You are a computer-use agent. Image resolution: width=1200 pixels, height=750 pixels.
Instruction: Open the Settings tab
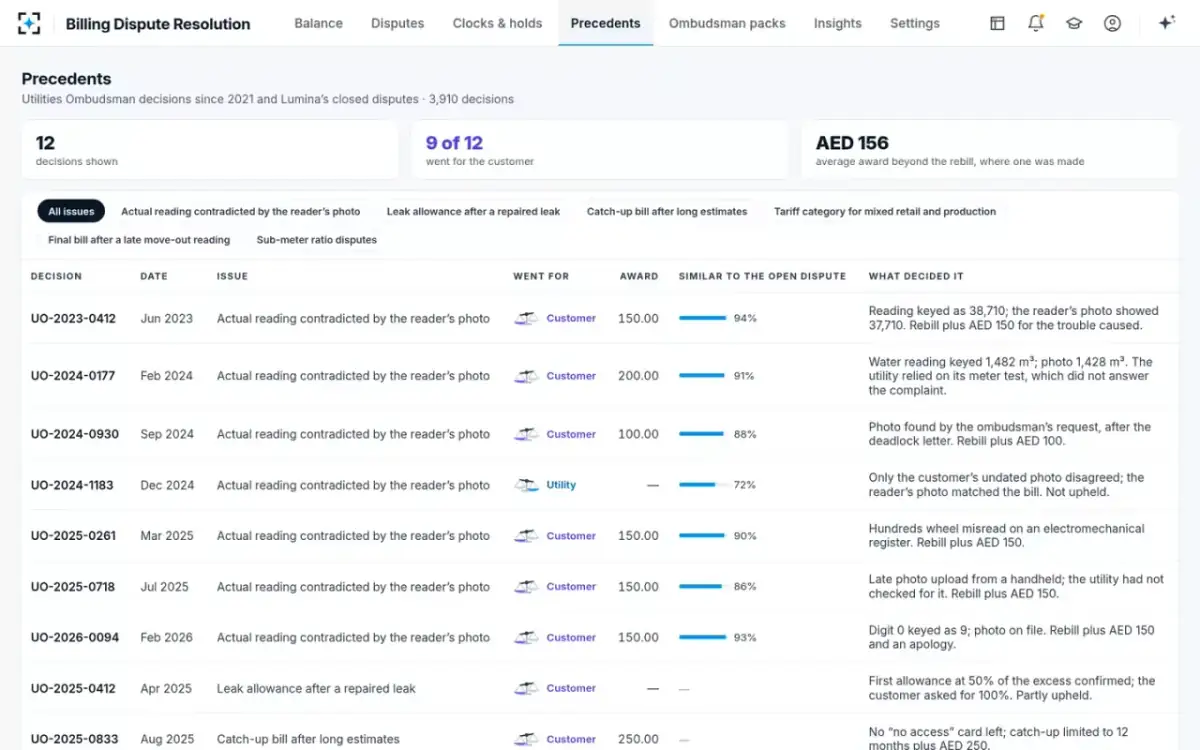915,23
